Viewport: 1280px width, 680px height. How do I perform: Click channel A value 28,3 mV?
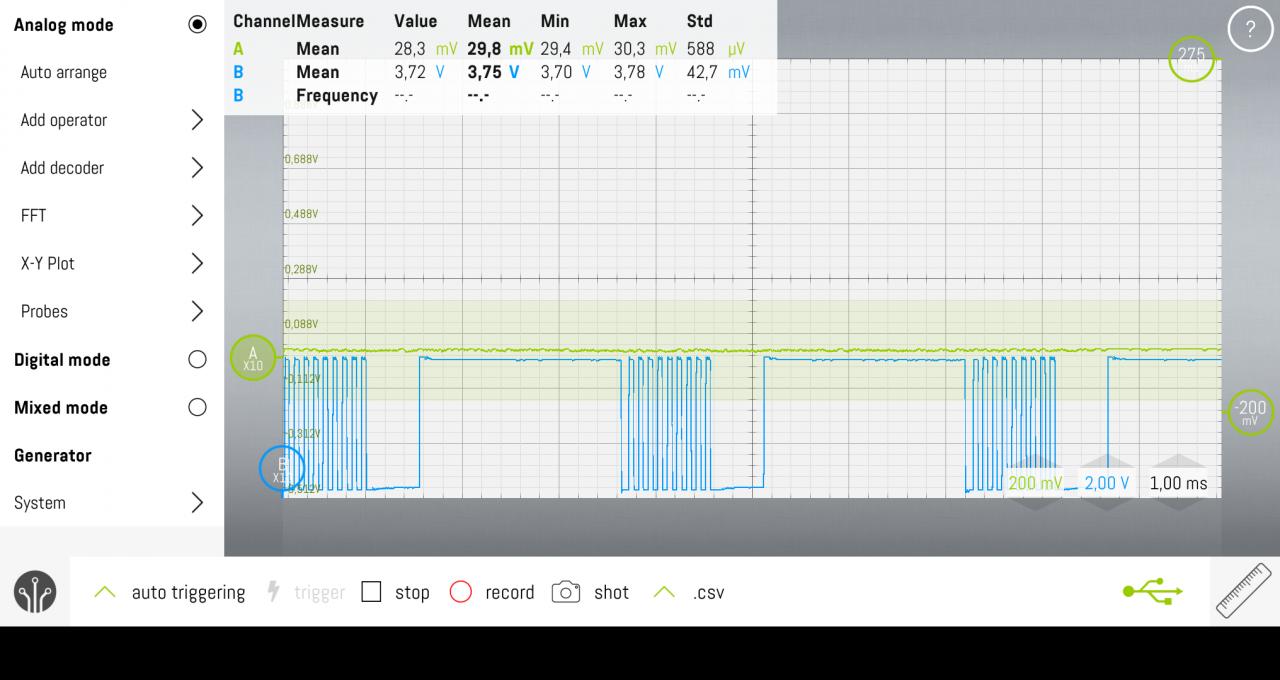click(x=425, y=48)
